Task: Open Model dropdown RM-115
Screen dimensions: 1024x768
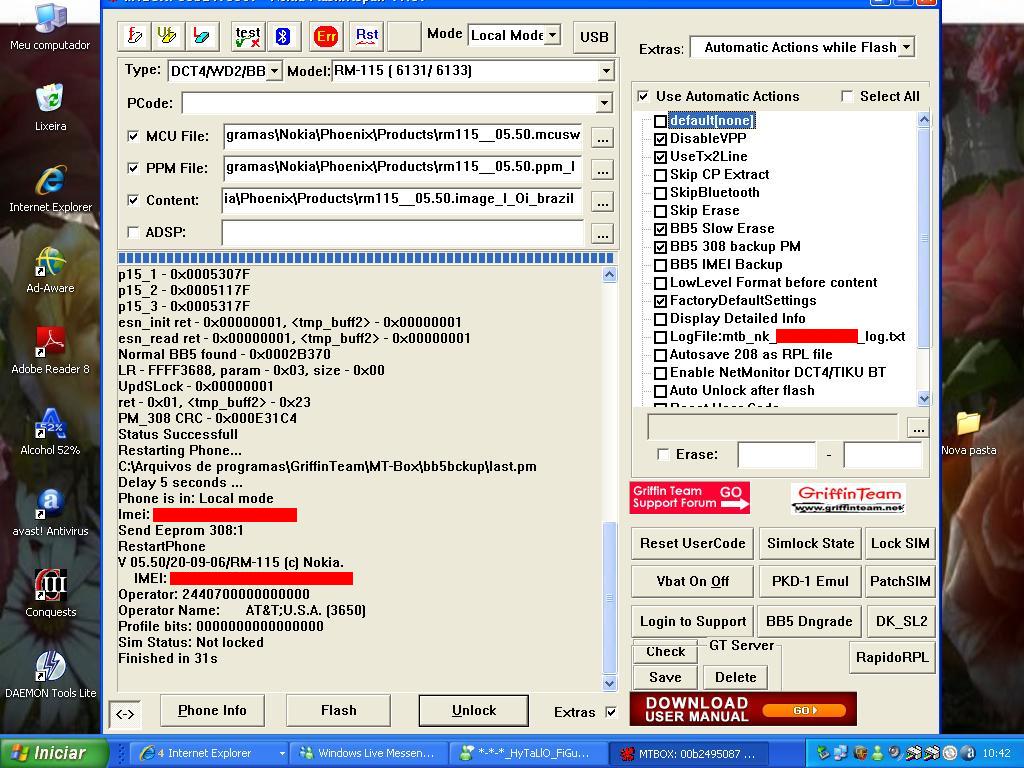Action: [x=606, y=71]
